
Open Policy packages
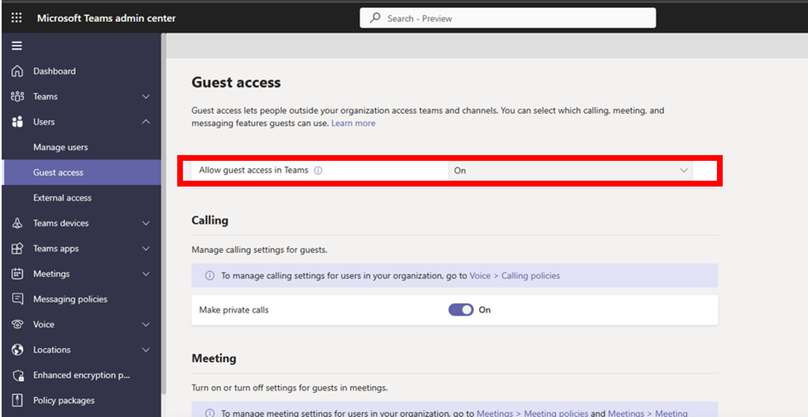coord(64,401)
